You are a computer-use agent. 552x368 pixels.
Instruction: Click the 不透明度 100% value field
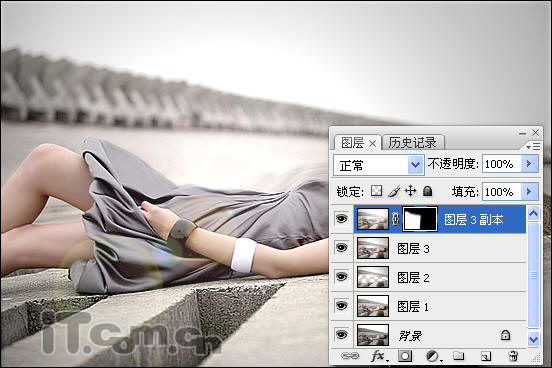[x=501, y=164]
